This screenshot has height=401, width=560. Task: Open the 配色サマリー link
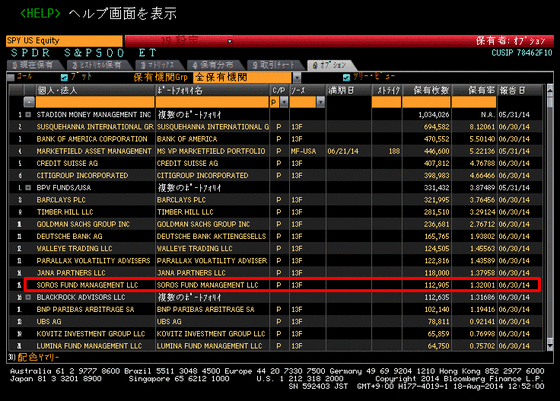38,357
